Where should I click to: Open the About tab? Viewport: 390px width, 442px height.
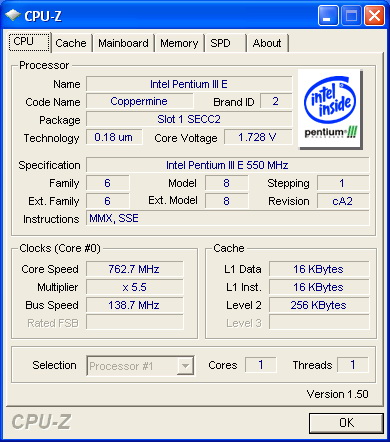267,43
